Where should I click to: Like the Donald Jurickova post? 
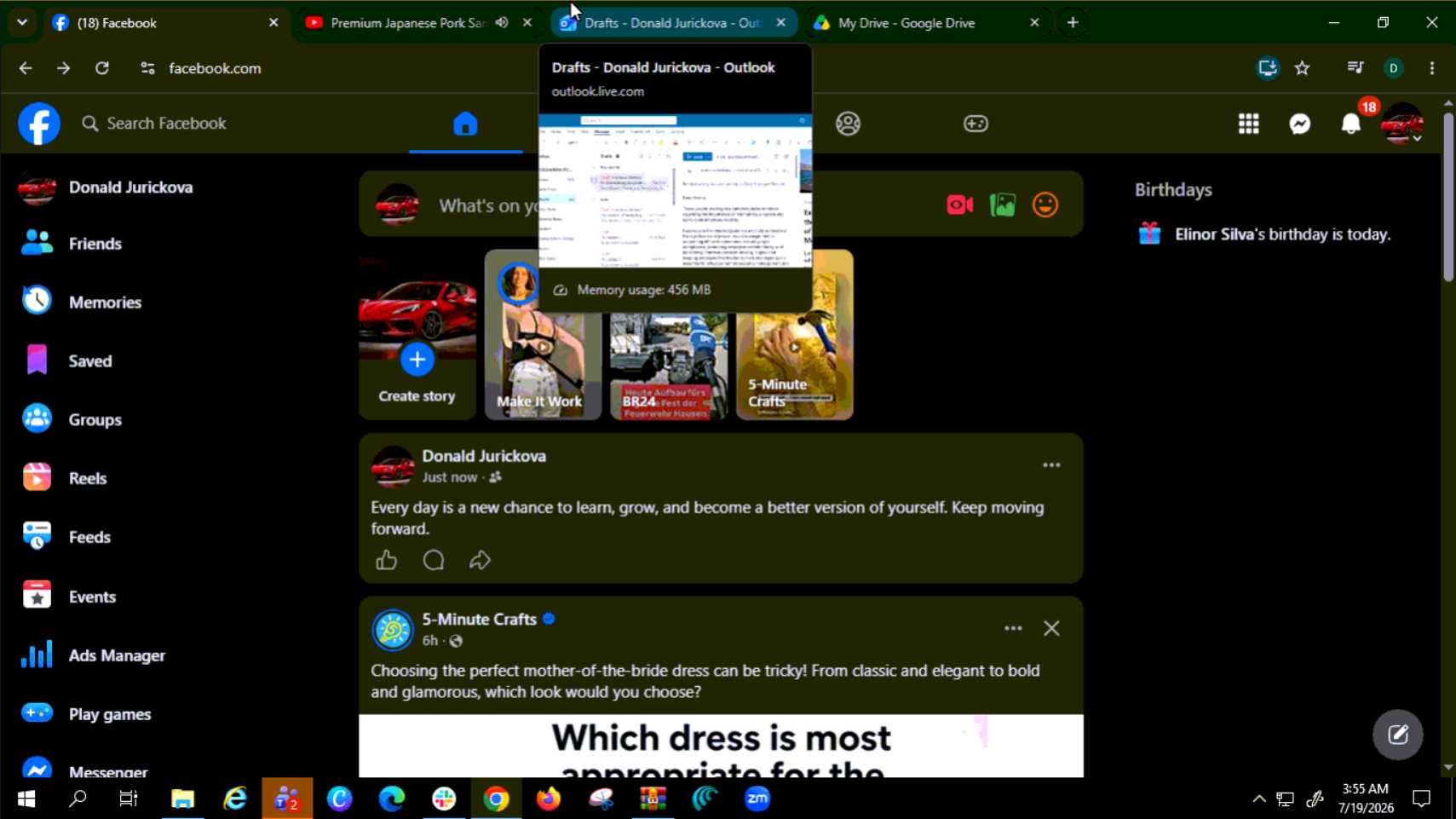(387, 561)
